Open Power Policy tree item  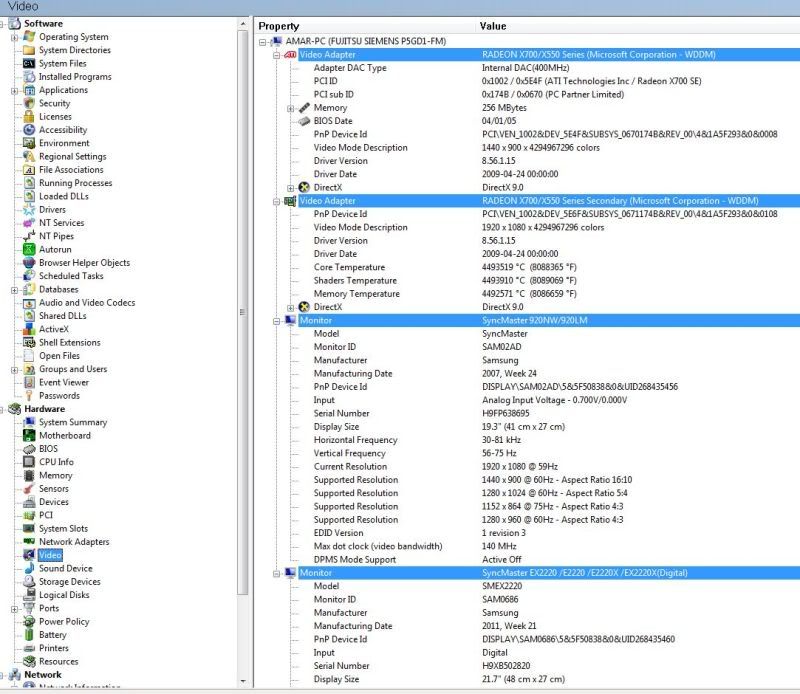coord(64,621)
